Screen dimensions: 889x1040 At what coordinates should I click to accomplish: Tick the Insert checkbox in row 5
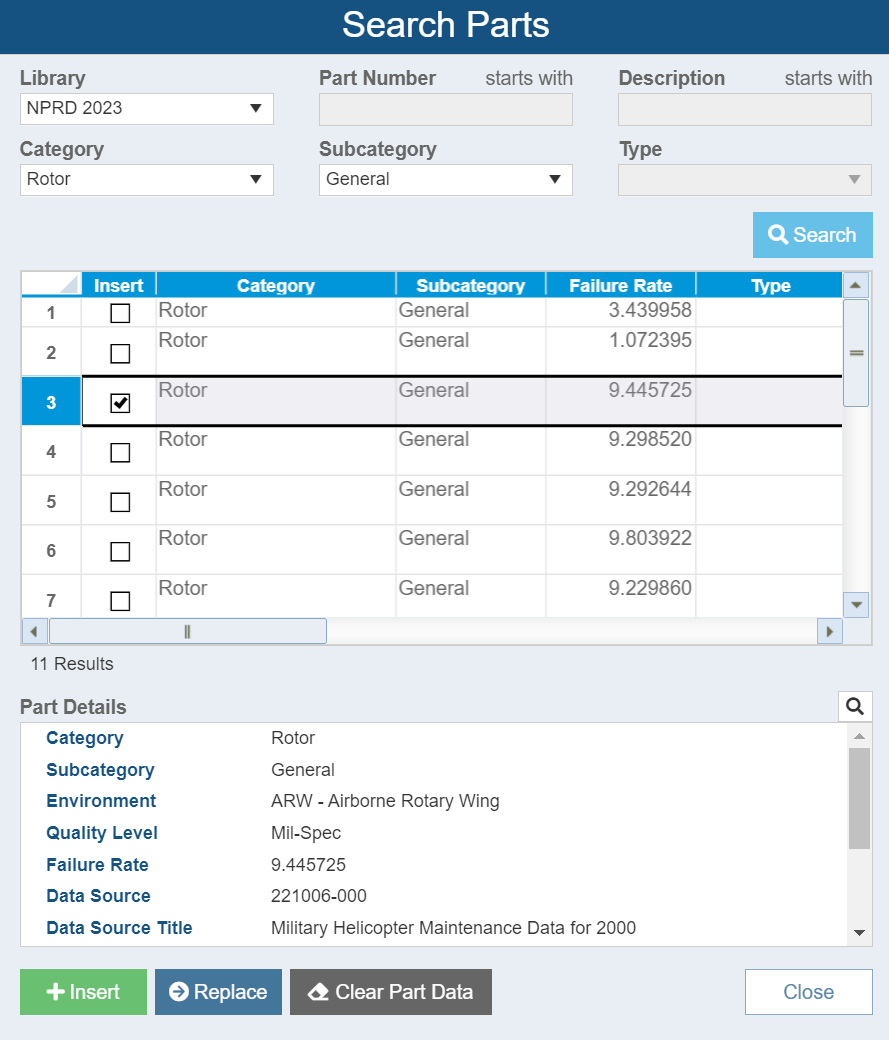point(120,502)
